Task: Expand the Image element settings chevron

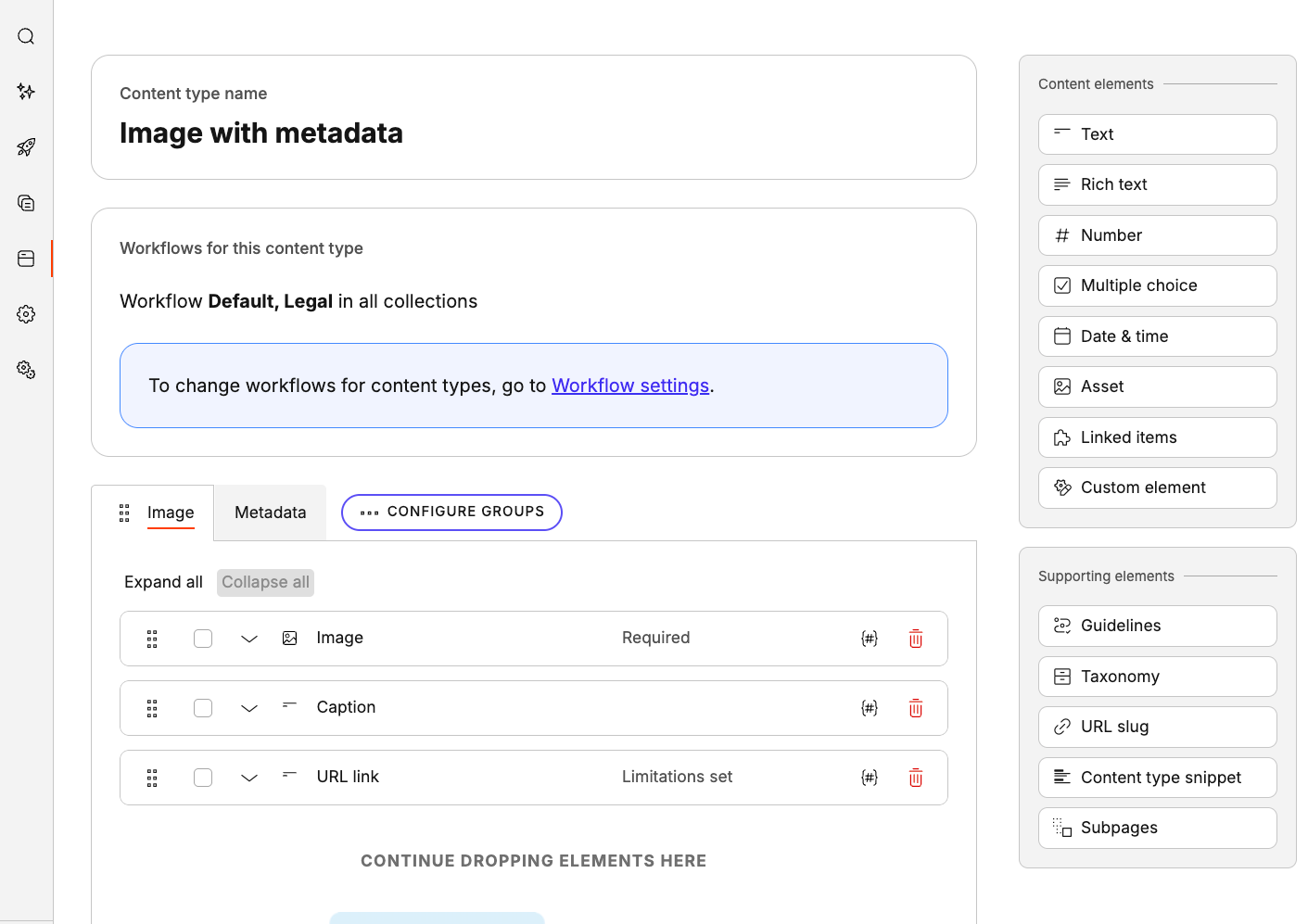Action: pyautogui.click(x=248, y=639)
